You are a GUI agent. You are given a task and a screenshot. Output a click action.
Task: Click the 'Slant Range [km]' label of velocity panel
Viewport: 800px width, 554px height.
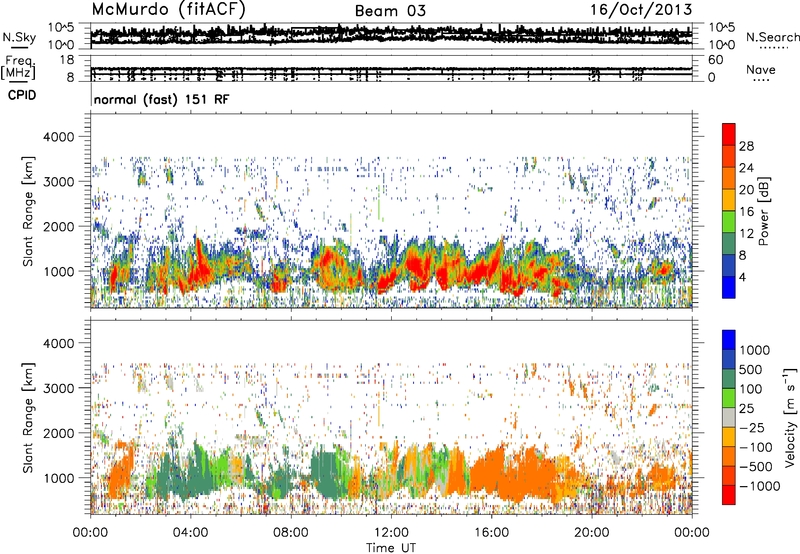(28, 418)
